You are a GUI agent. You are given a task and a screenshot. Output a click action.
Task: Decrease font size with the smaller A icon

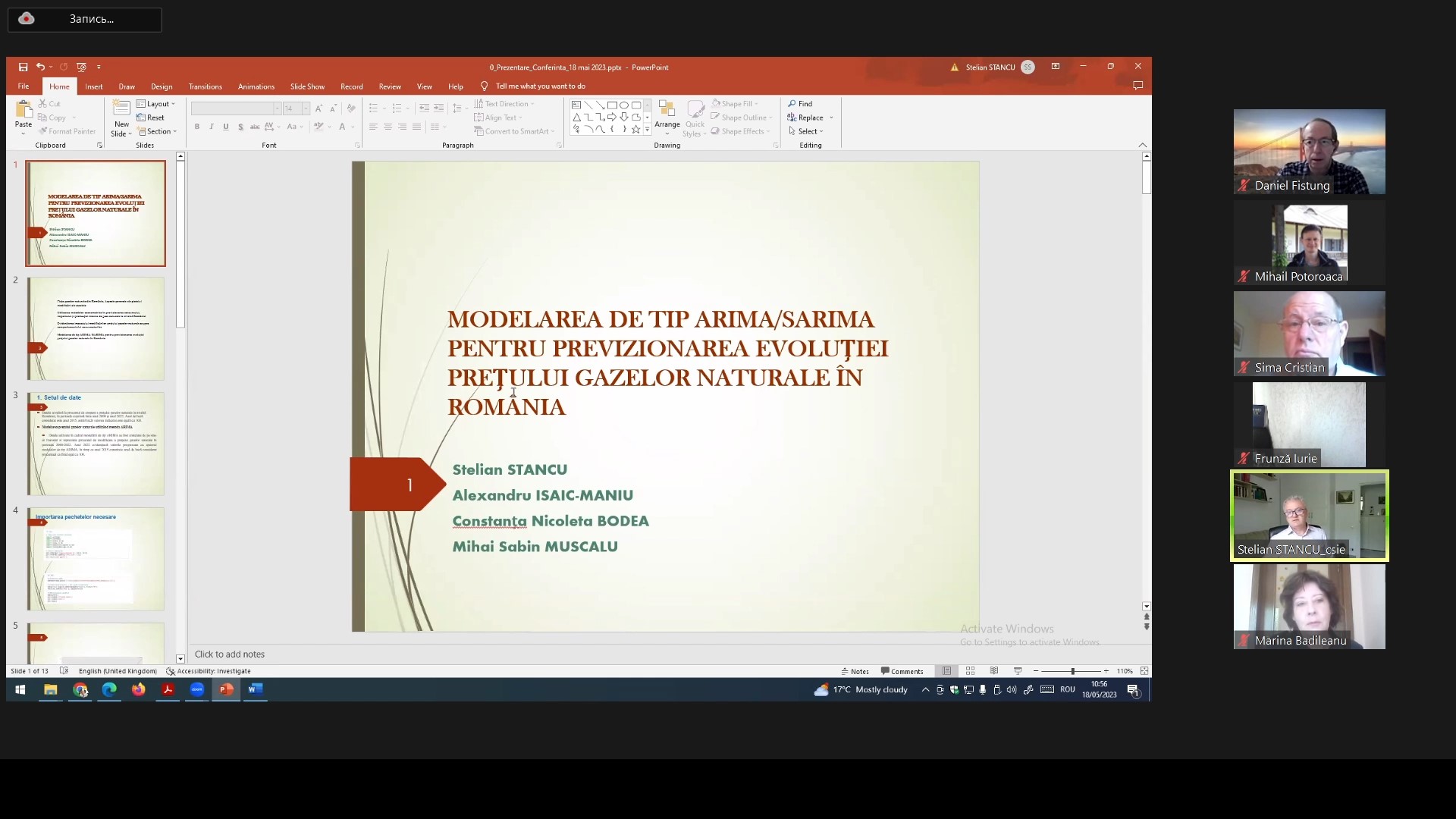333,108
